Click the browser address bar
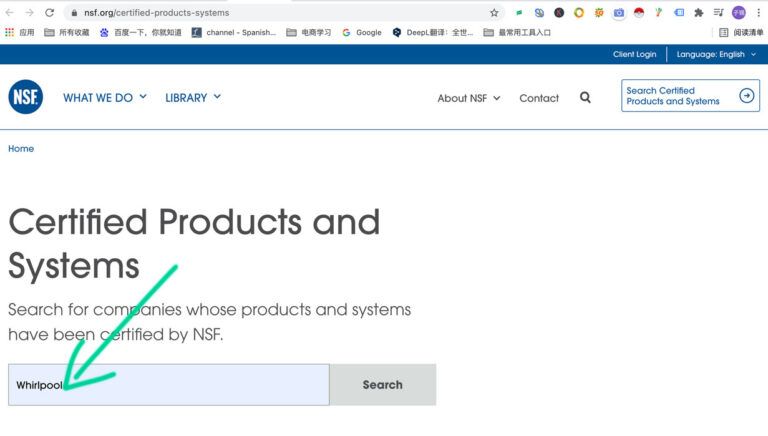768x436 pixels. (x=282, y=13)
